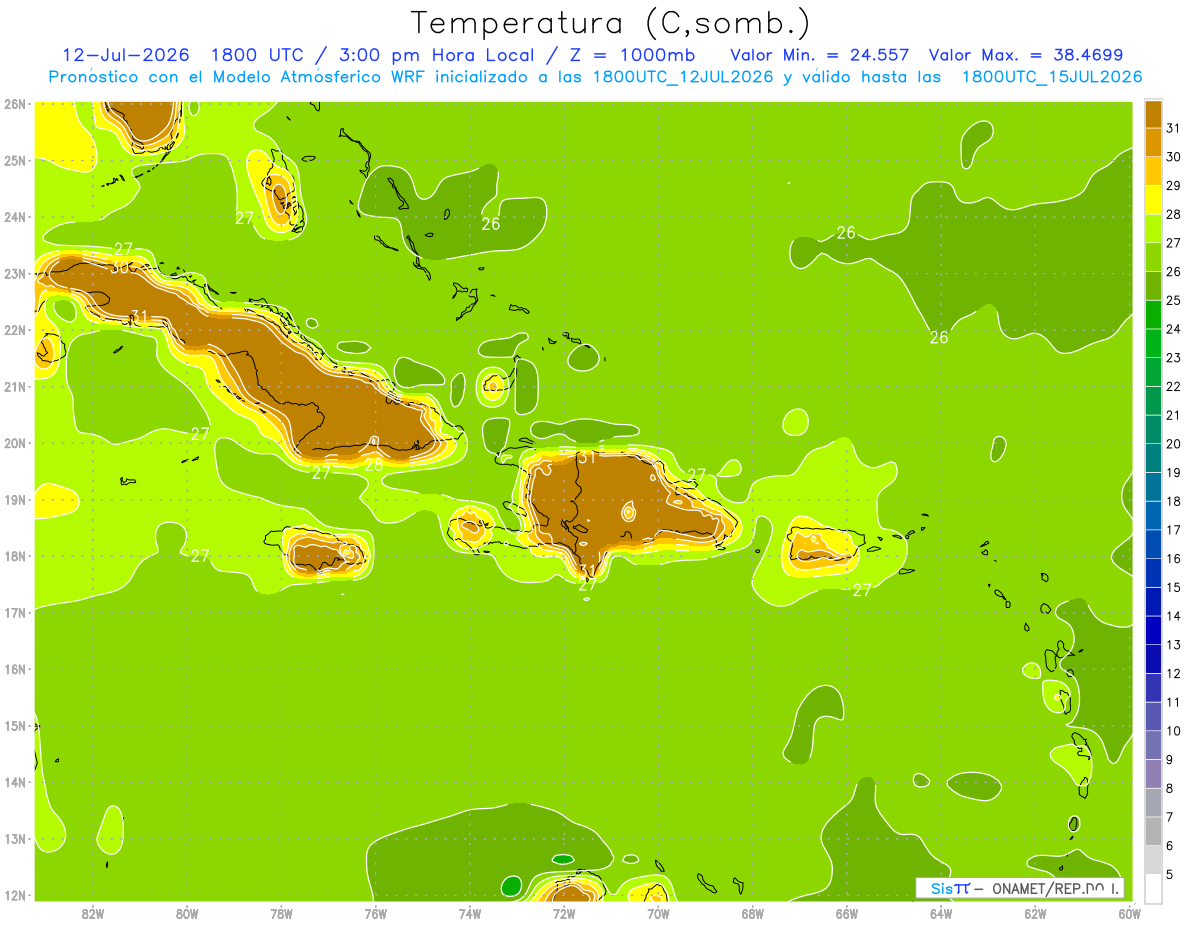Click the '70W' longitude axis label
The height and width of the screenshot is (927, 1200).
658,912
